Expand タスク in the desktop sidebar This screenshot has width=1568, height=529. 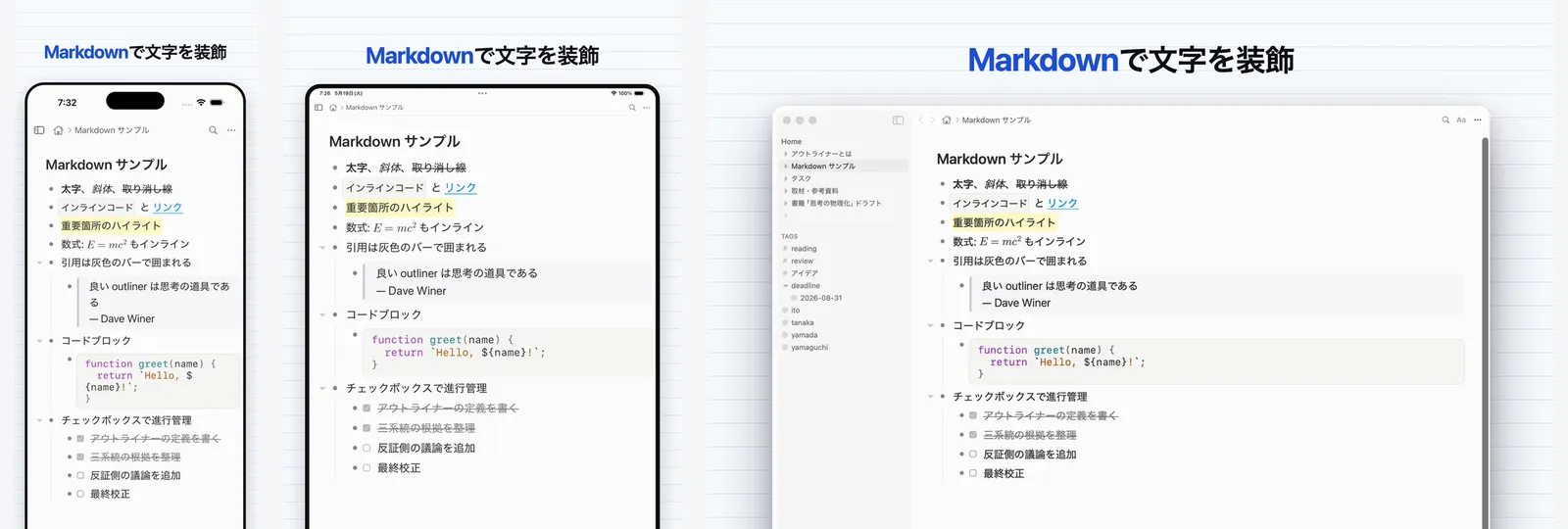pos(786,178)
